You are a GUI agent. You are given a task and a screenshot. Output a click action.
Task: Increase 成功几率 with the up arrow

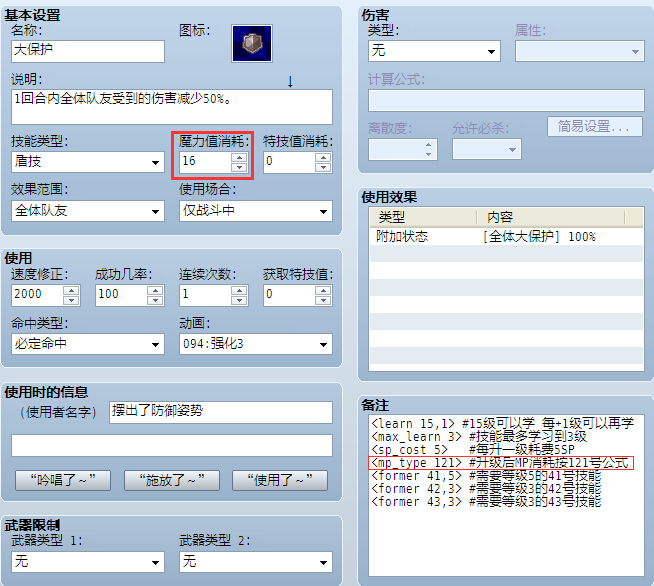click(155, 290)
